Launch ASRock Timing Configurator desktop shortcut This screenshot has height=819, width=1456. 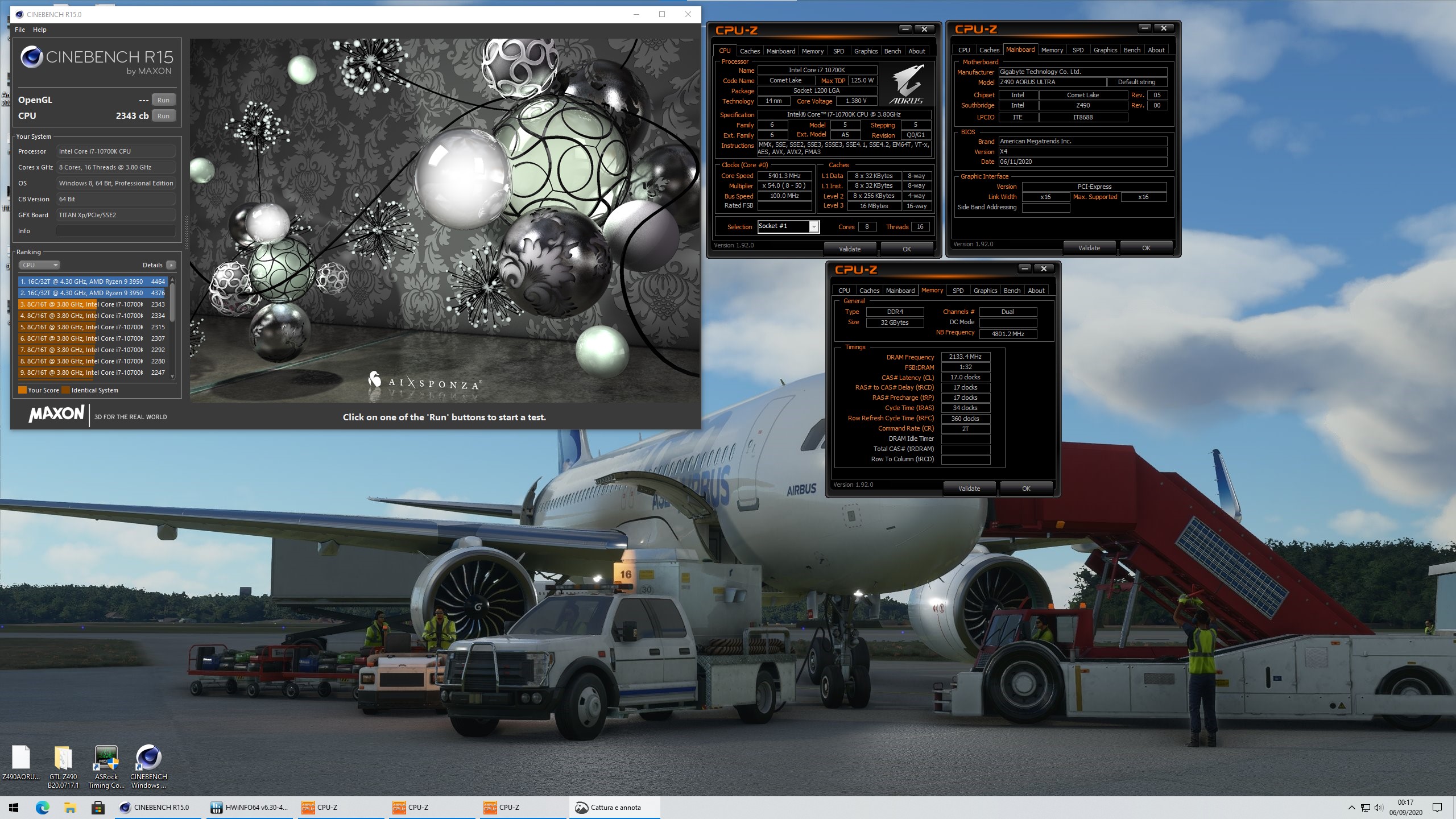(x=106, y=767)
